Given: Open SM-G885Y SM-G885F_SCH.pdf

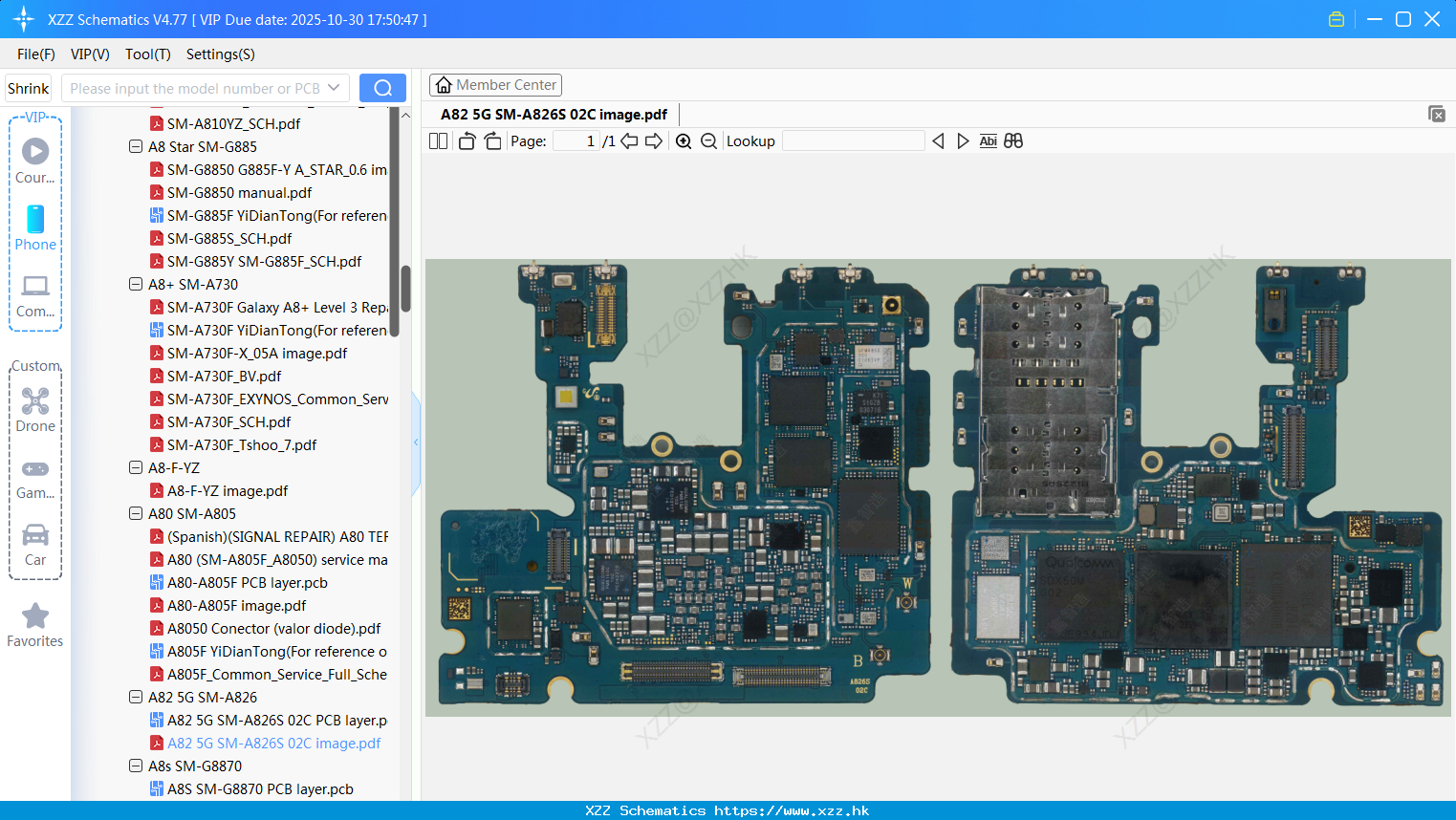Looking at the screenshot, I should point(264,261).
